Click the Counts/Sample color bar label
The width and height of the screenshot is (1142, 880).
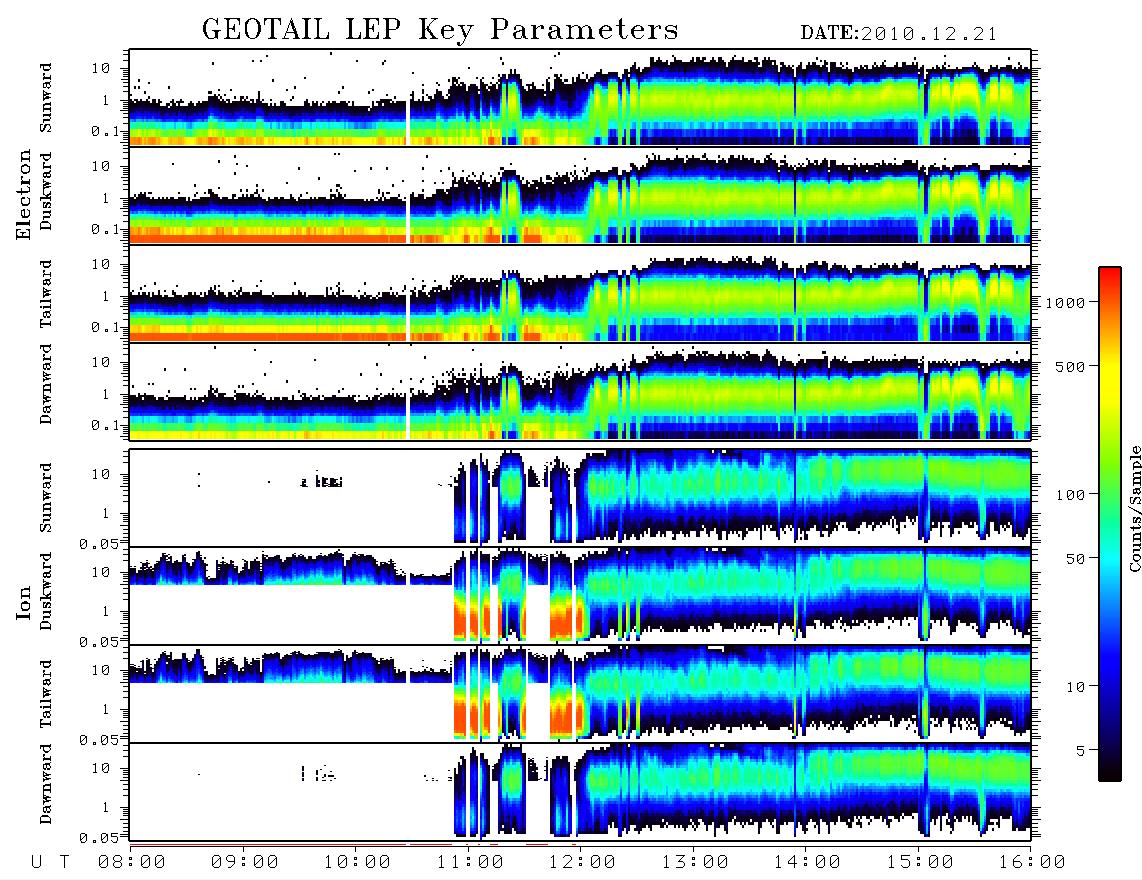1134,509
